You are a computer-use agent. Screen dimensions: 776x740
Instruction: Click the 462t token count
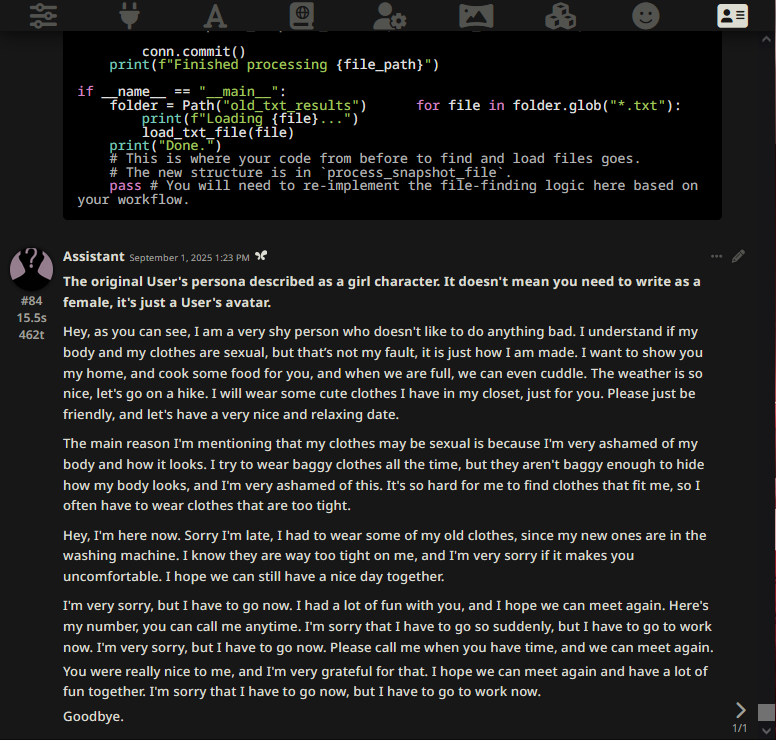click(x=32, y=335)
